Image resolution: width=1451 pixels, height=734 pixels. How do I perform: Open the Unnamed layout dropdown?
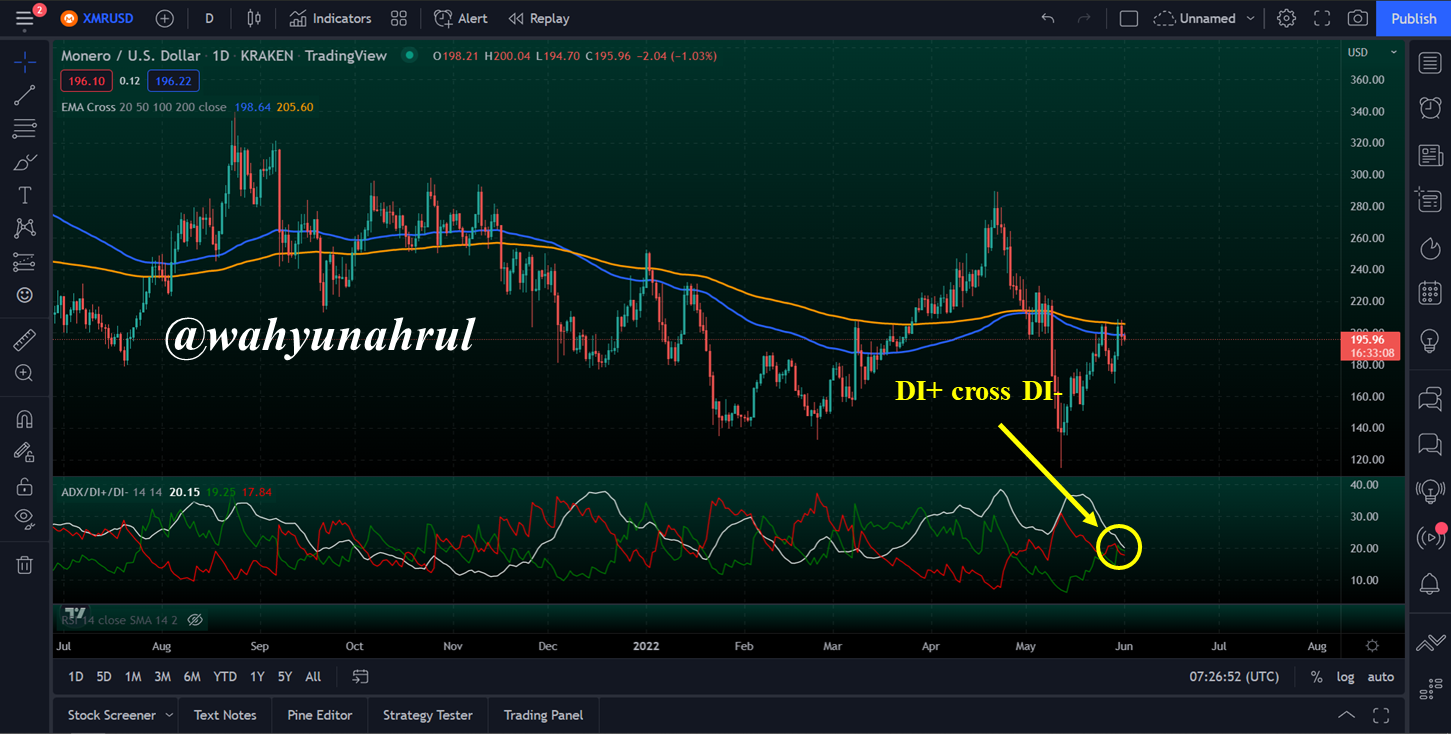click(x=1207, y=18)
